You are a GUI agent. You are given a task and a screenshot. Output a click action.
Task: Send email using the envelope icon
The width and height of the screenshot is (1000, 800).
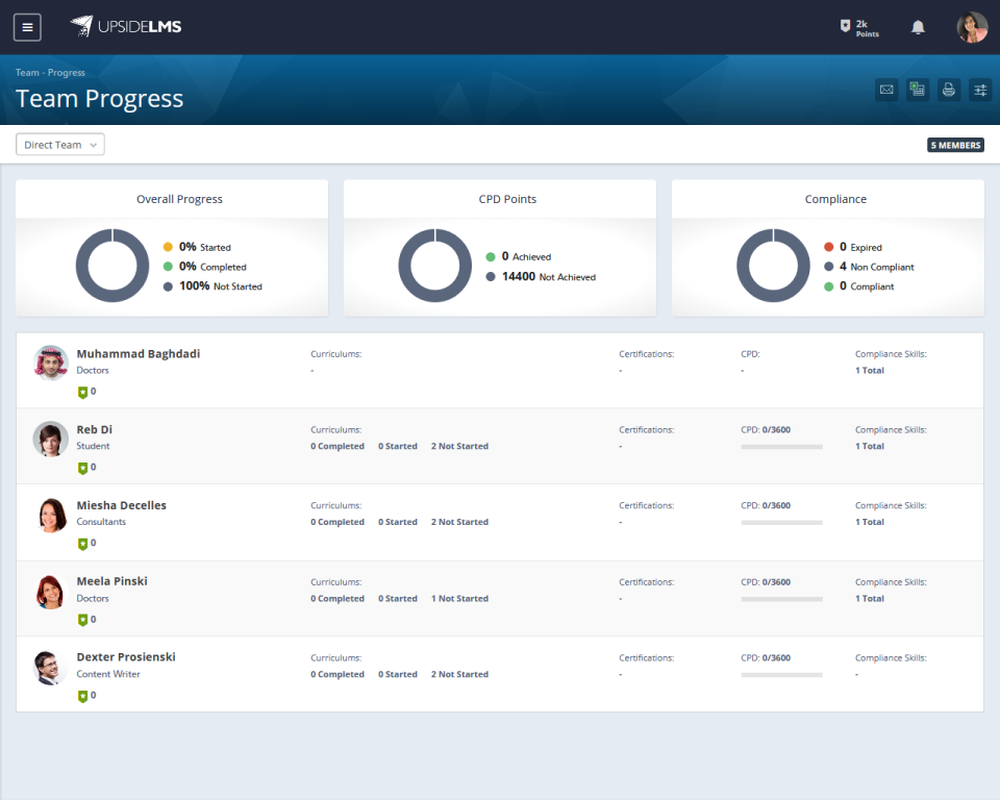(886, 89)
